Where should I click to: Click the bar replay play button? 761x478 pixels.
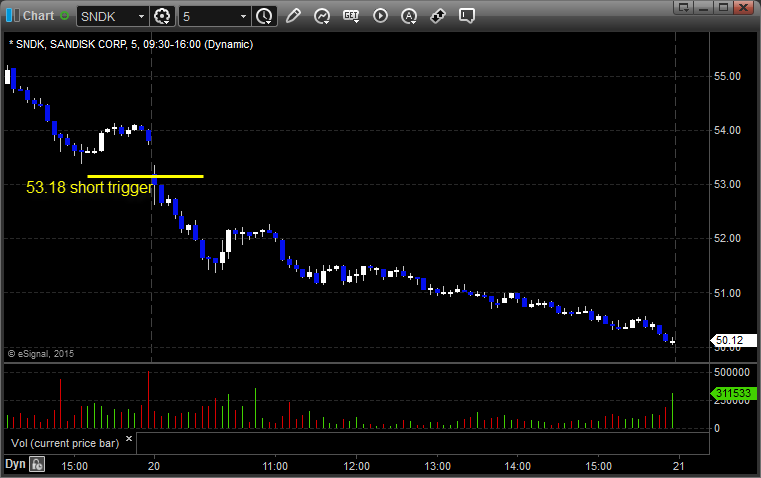[380, 16]
